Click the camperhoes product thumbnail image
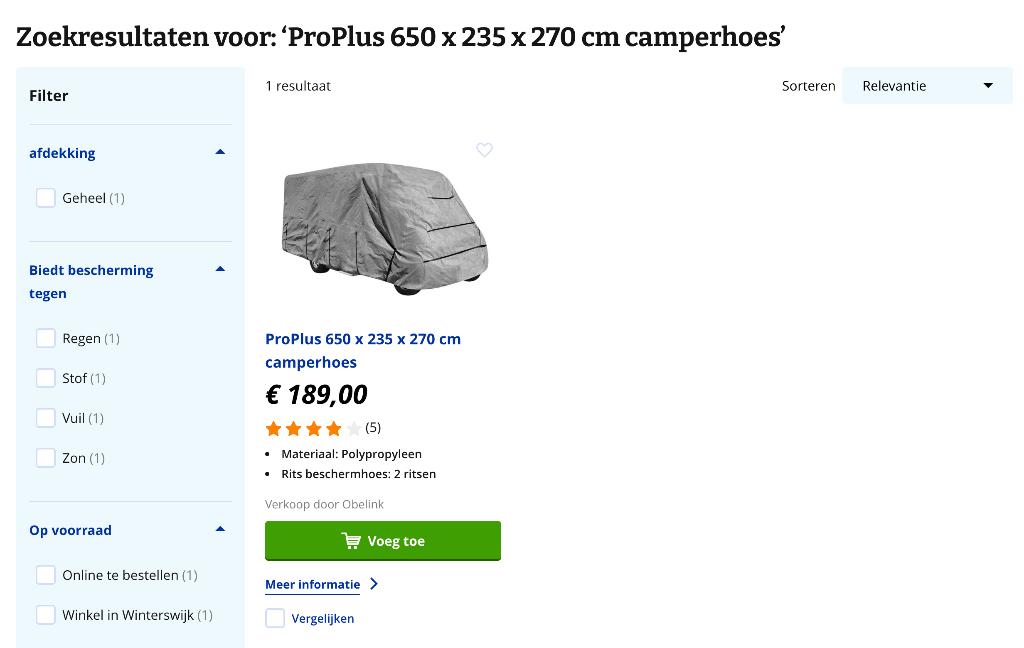The width and height of the screenshot is (1024, 648). click(384, 228)
